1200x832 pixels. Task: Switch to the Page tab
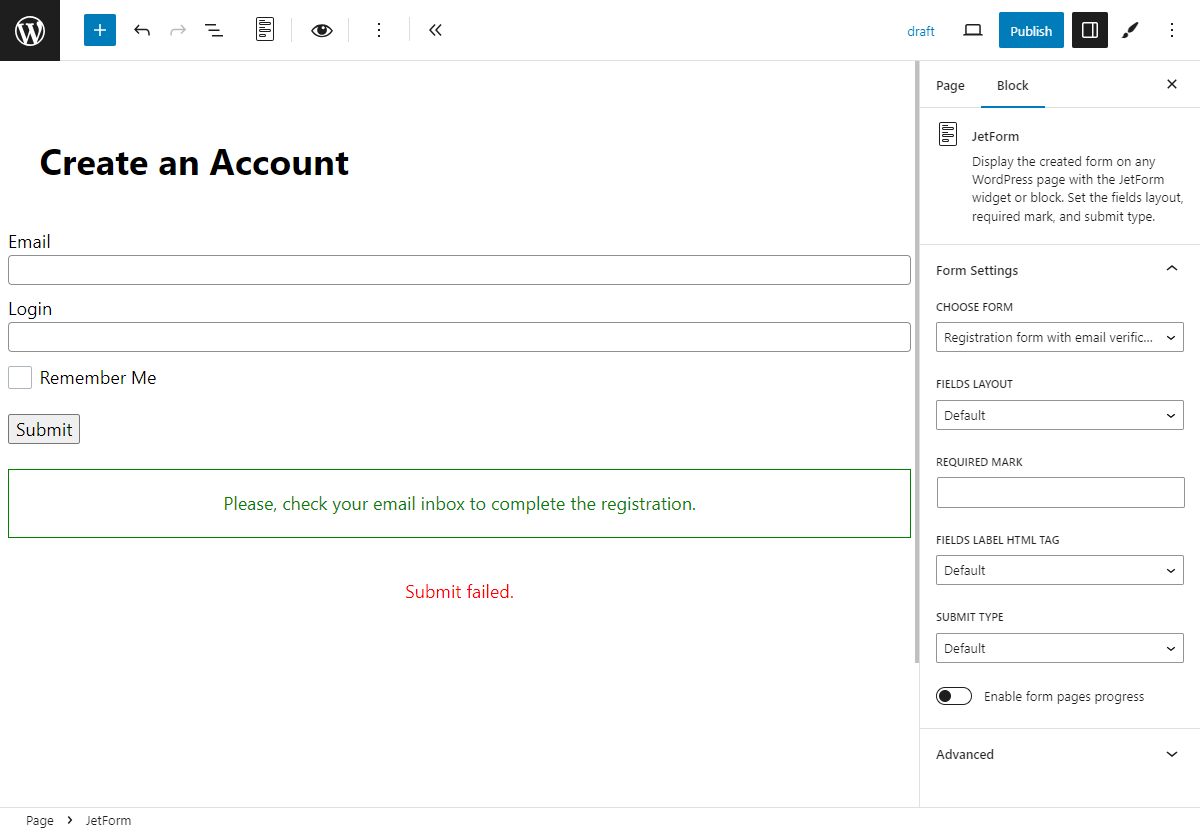[x=950, y=86]
